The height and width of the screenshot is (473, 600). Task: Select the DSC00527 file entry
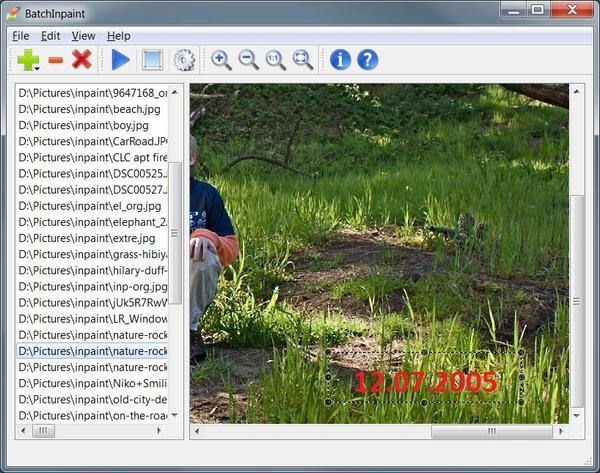coord(92,190)
